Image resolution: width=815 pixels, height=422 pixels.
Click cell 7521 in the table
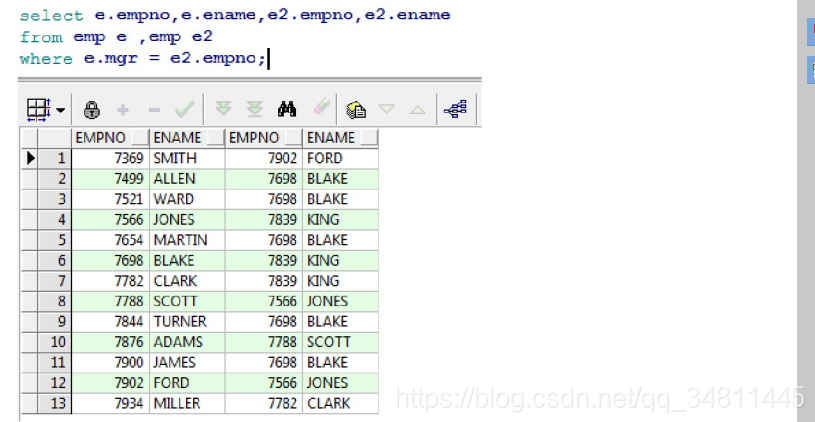point(110,199)
